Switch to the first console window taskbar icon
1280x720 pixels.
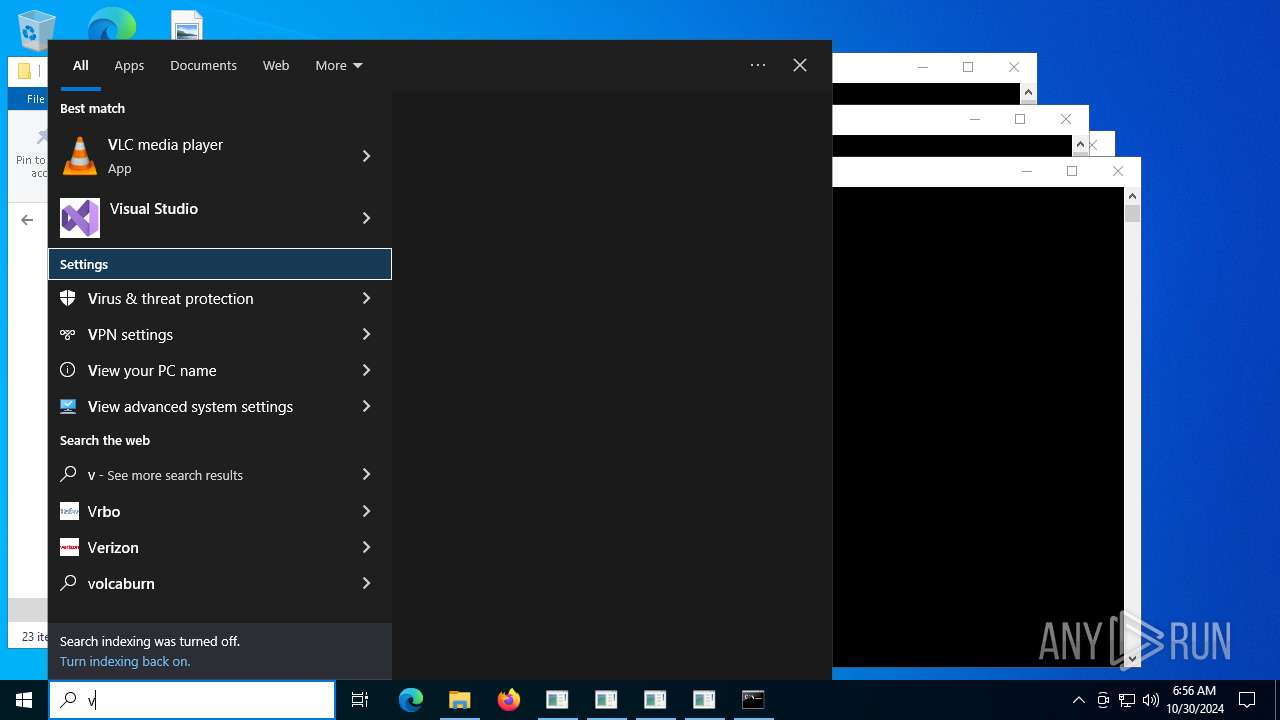pyautogui.click(x=557, y=700)
